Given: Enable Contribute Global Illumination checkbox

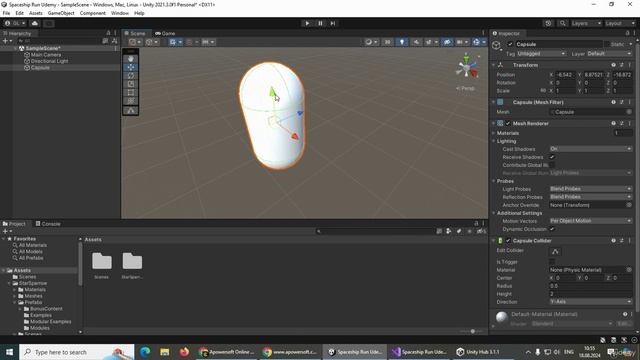Looking at the screenshot, I should (552, 165).
